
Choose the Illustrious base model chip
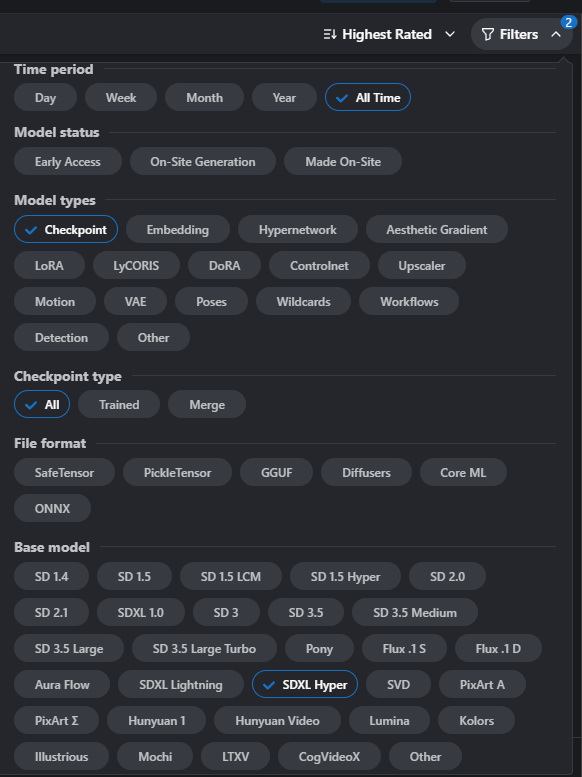click(x=61, y=757)
